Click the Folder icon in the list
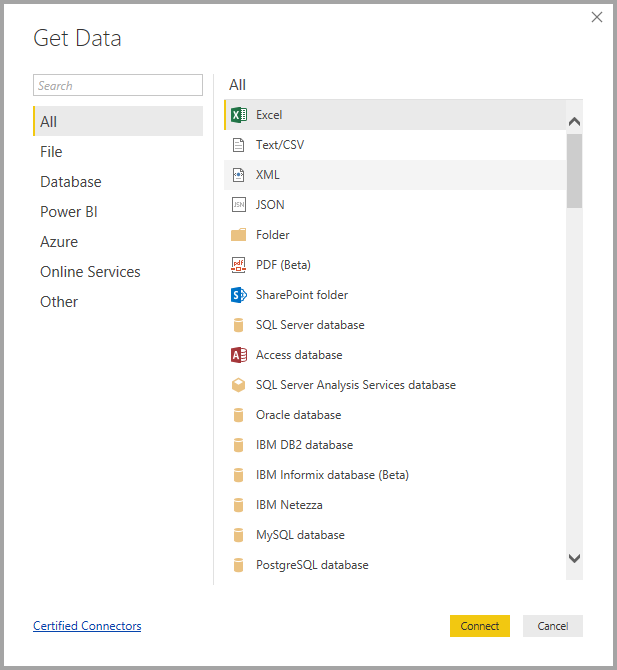 click(x=238, y=235)
